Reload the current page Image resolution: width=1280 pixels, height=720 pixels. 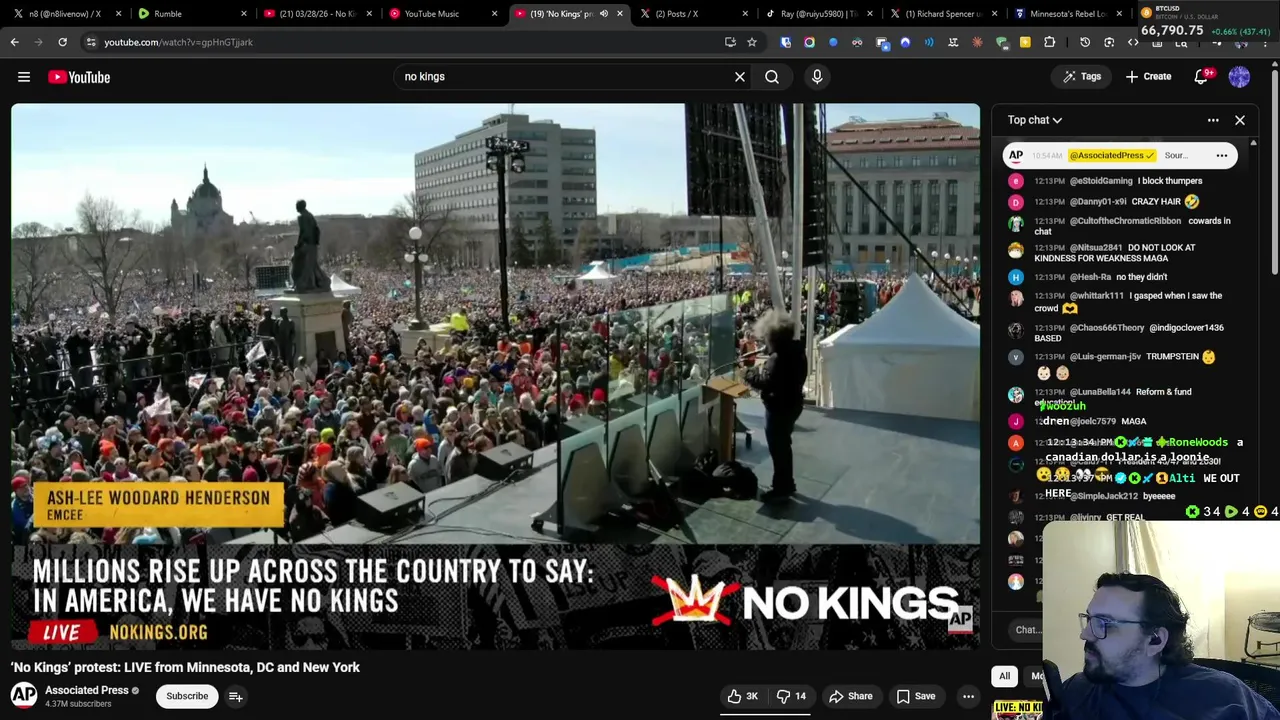[62, 42]
